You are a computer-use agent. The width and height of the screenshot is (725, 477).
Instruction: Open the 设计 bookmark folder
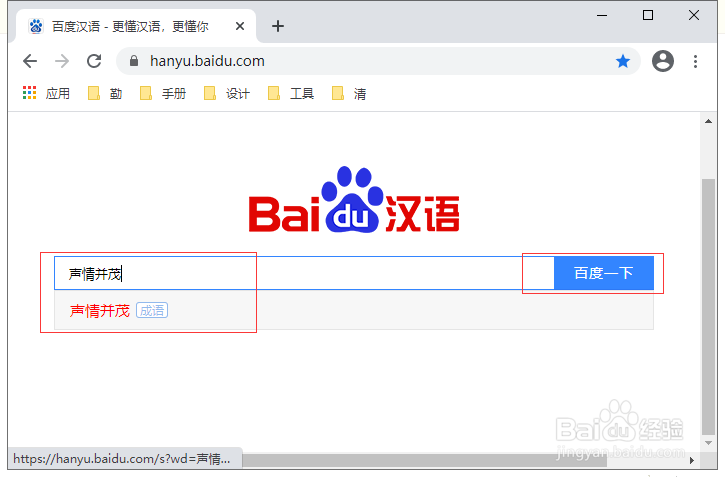point(227,93)
